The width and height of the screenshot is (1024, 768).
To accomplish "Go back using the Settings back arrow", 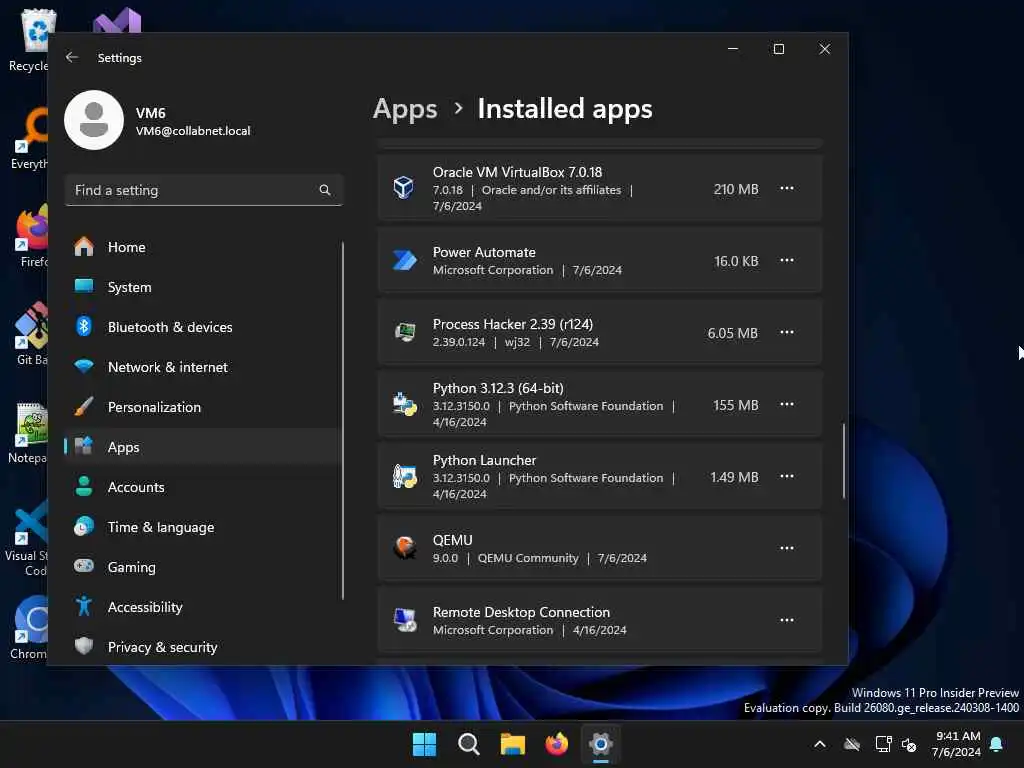I will click(x=72, y=57).
